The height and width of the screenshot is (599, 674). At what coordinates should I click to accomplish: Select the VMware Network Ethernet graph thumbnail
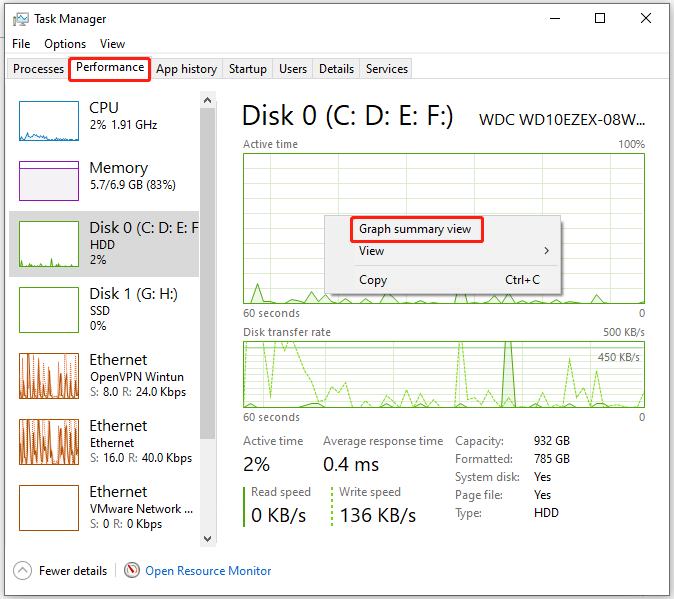click(49, 508)
